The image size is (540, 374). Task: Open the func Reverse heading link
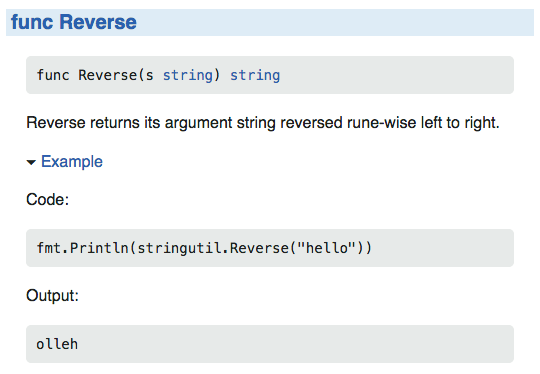point(74,22)
